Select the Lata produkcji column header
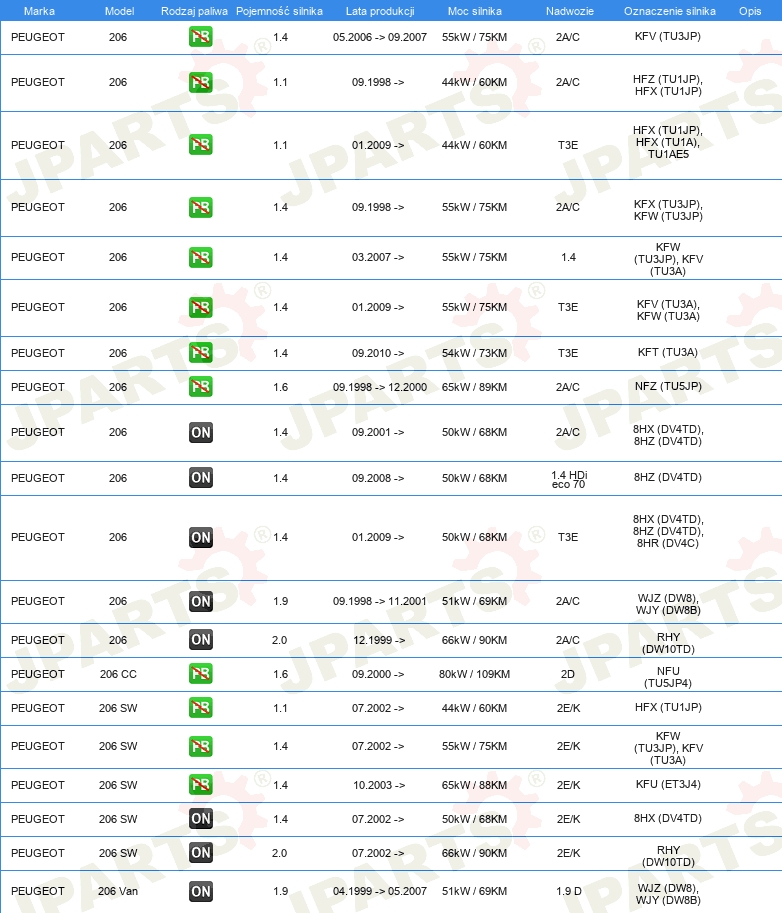 click(x=380, y=11)
